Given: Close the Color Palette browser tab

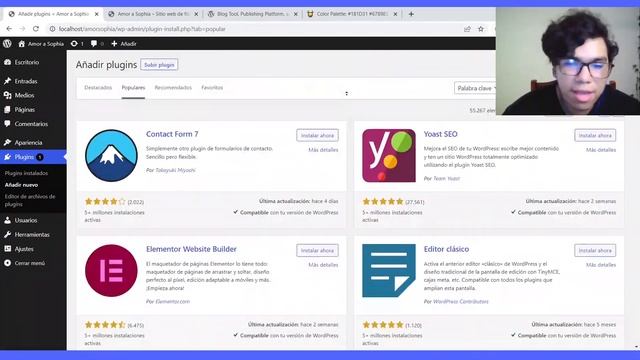Looking at the screenshot, I should point(395,14).
